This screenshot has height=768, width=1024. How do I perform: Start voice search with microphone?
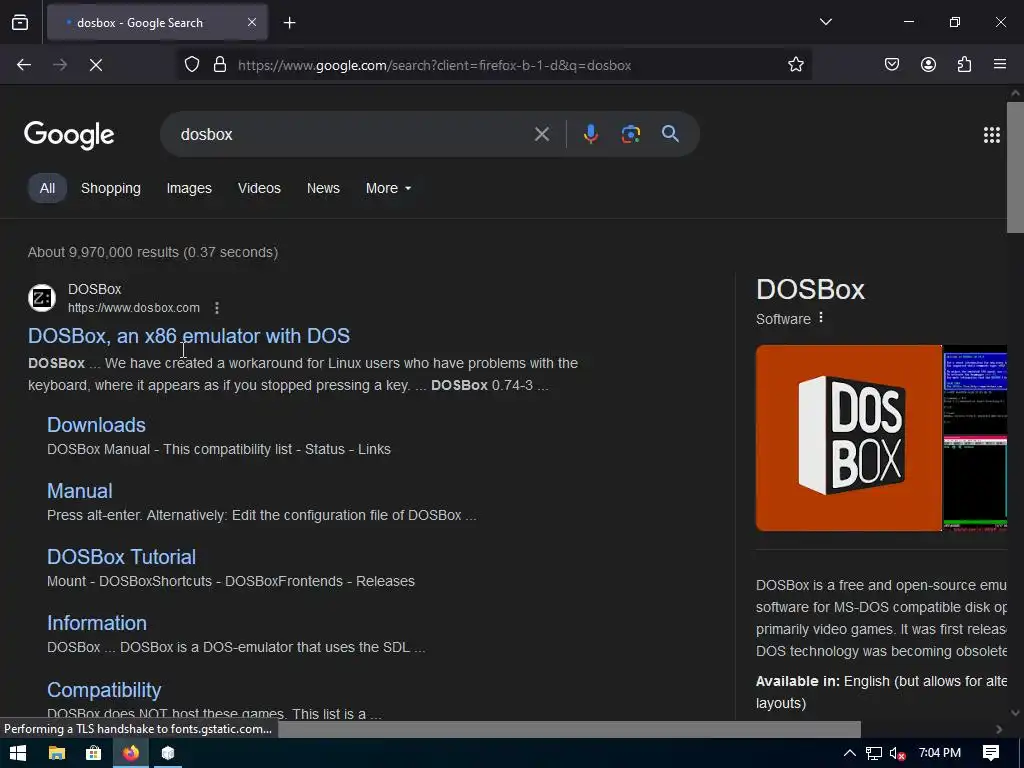click(x=590, y=135)
